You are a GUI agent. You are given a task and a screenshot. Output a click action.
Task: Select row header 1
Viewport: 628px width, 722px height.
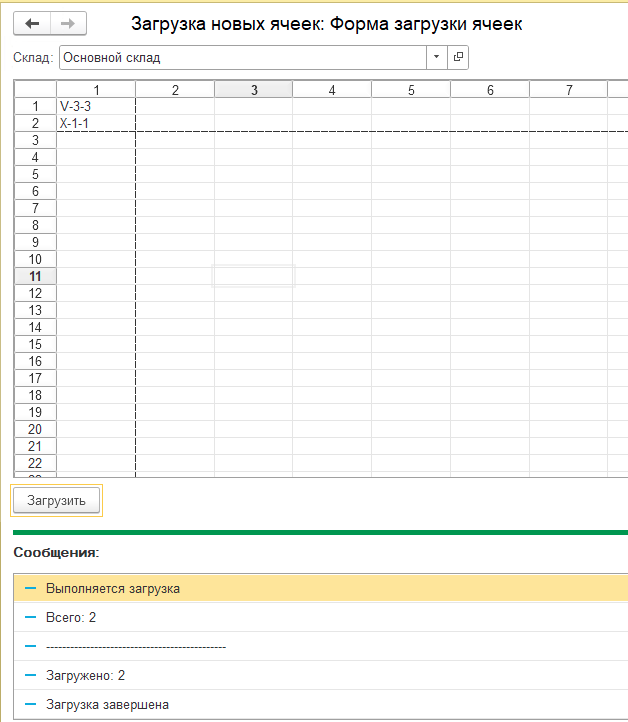[35, 106]
